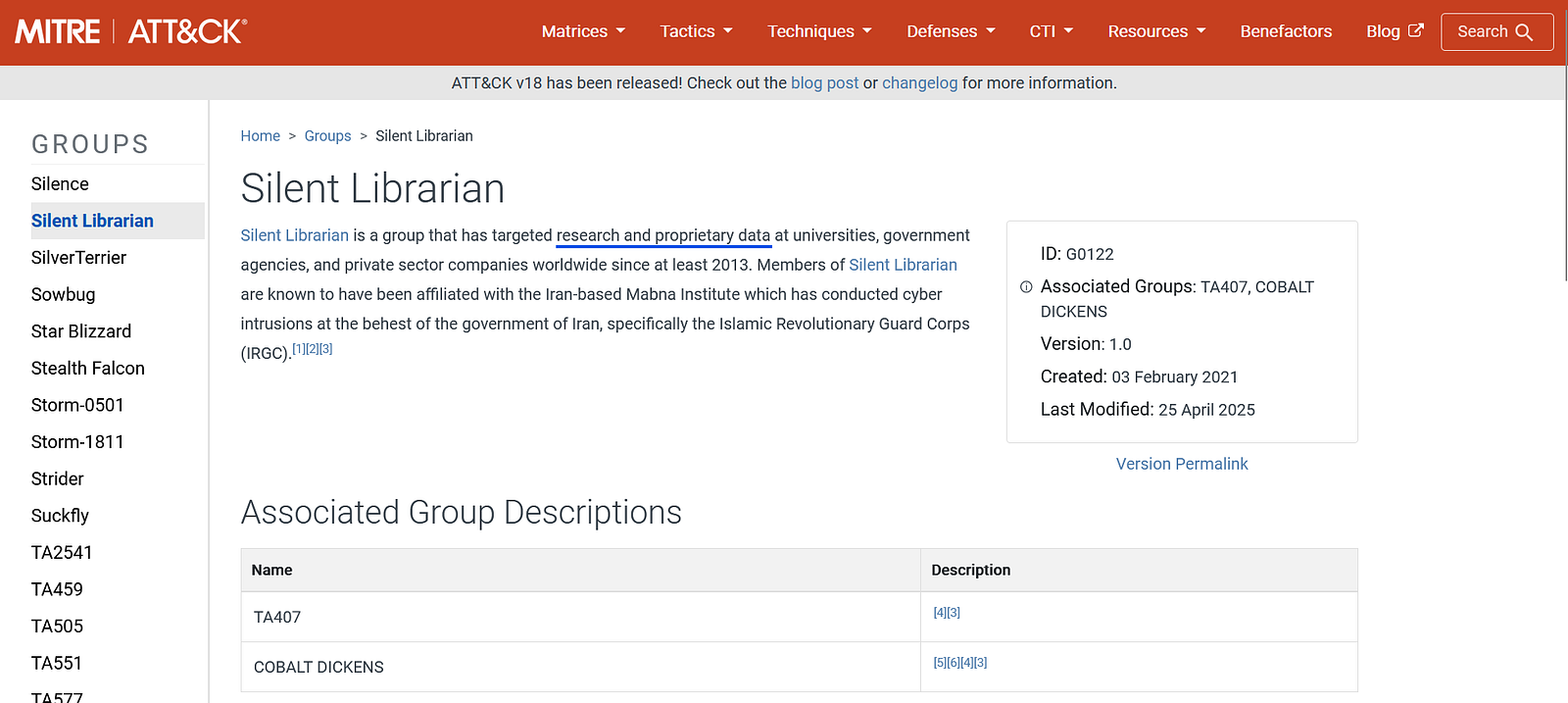Open citation [3] in TA407 row
This screenshot has width=1568, height=703.
tap(954, 613)
